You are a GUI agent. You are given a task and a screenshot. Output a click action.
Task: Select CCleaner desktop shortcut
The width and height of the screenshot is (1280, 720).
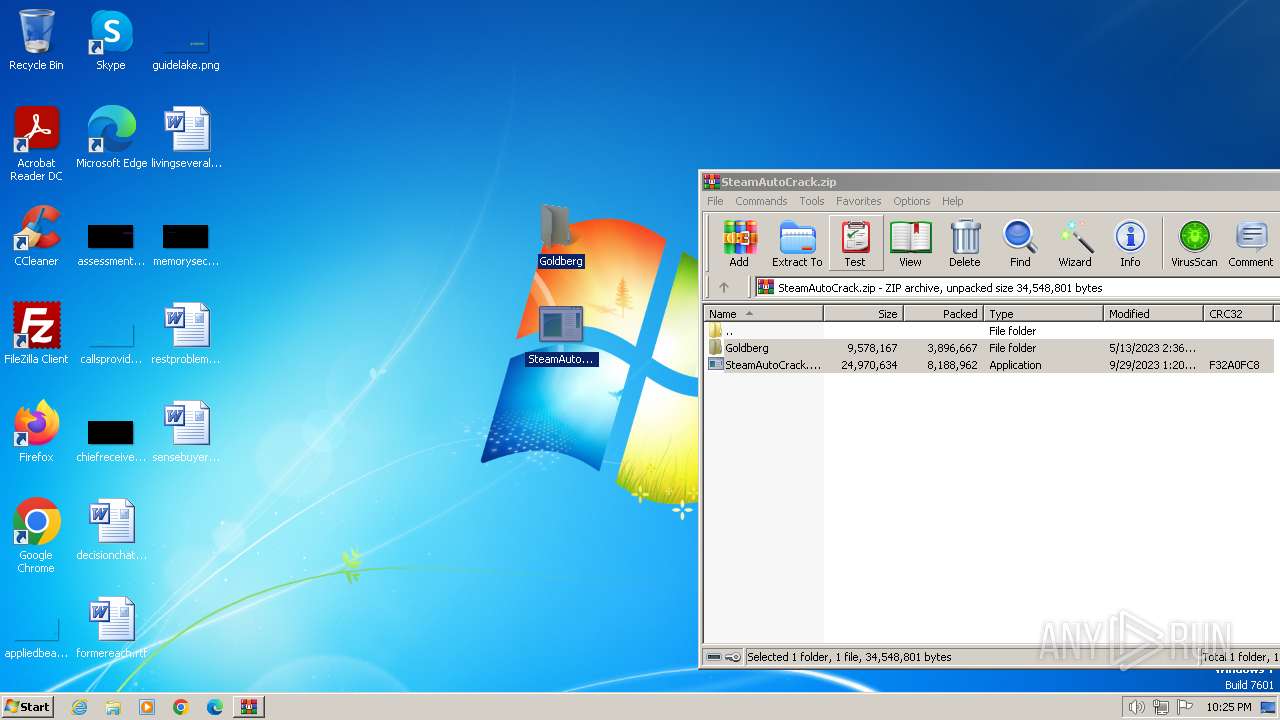click(x=36, y=236)
